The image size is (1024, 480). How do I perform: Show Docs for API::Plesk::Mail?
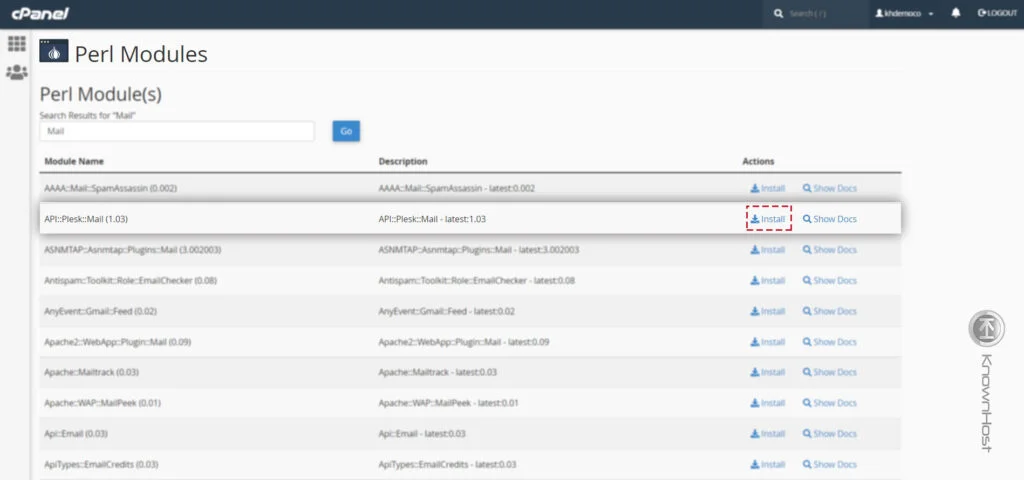pos(829,219)
